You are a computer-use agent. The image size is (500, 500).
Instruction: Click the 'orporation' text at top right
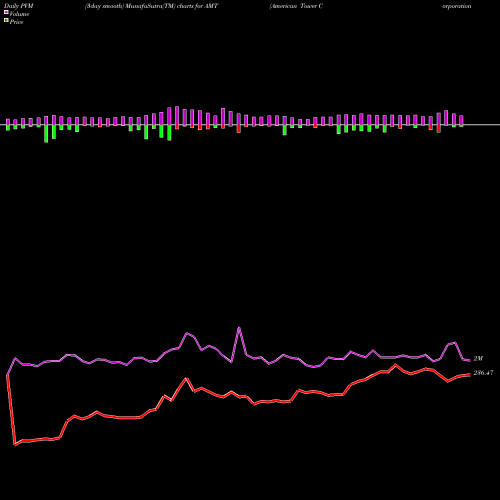click(457, 6)
